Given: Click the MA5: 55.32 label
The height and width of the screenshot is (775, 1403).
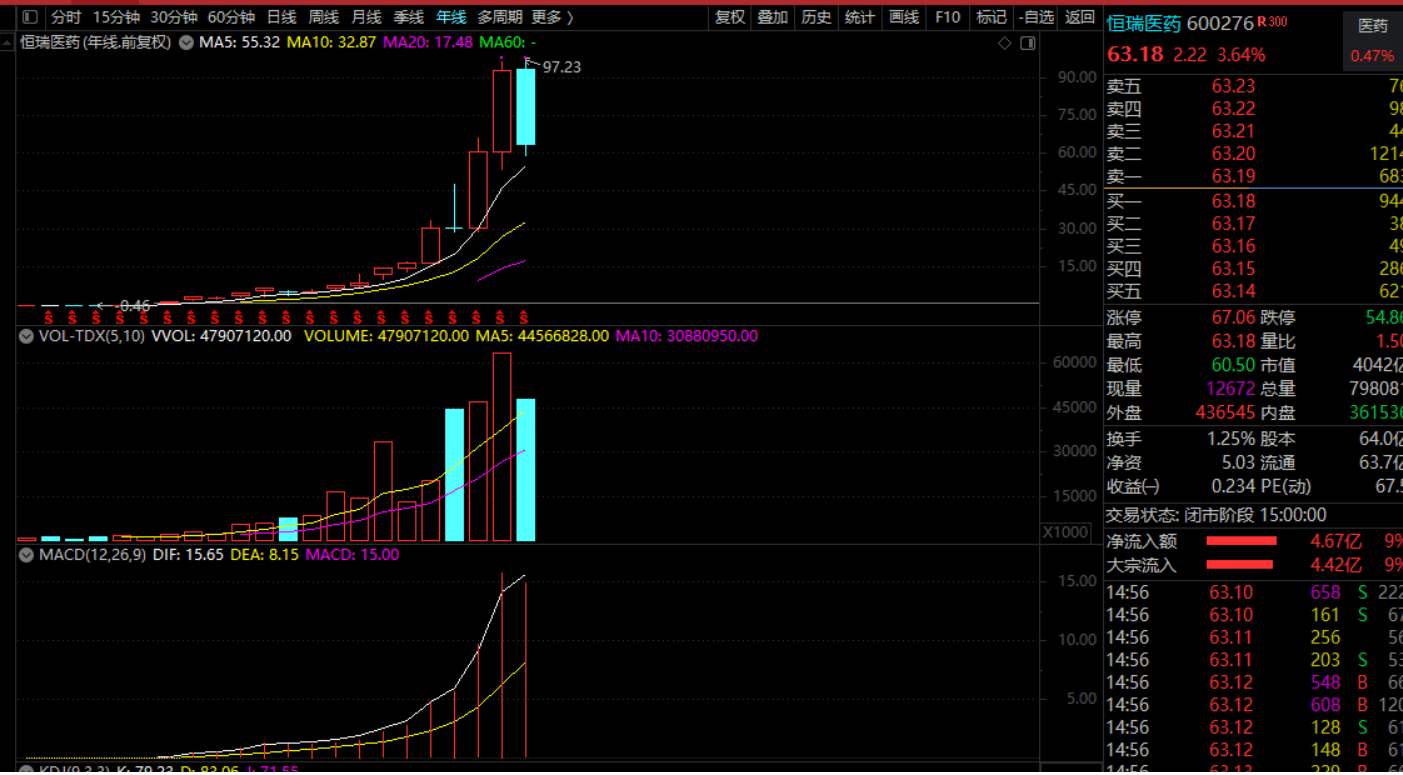Looking at the screenshot, I should click(239, 43).
